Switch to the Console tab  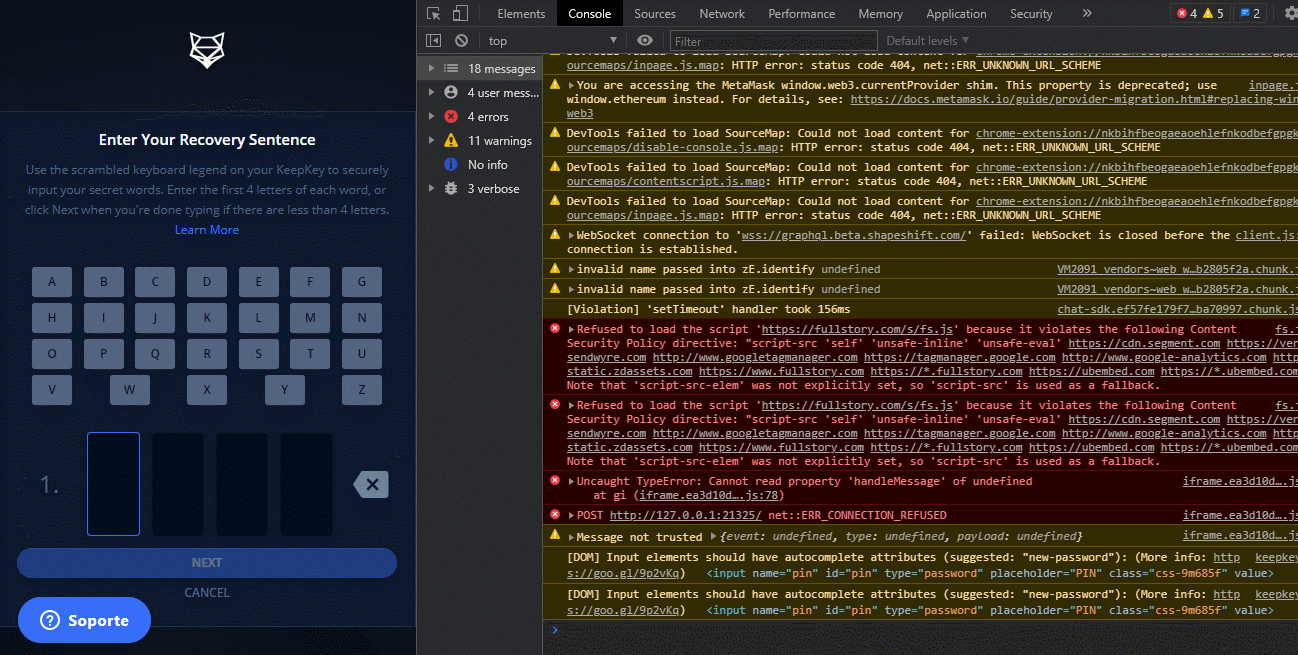(589, 13)
